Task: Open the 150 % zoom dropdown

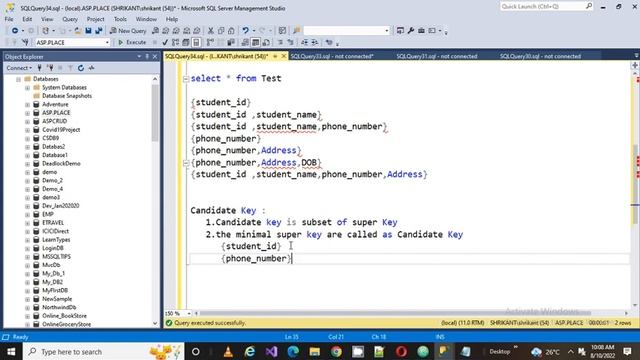Action: coord(189,313)
